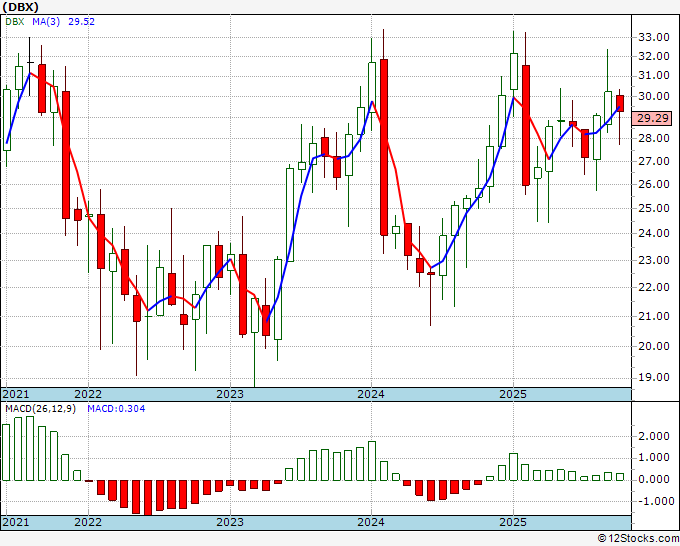Screen dimensions: 680x546
Task: Click the 19.00 price axis label
Action: click(654, 378)
